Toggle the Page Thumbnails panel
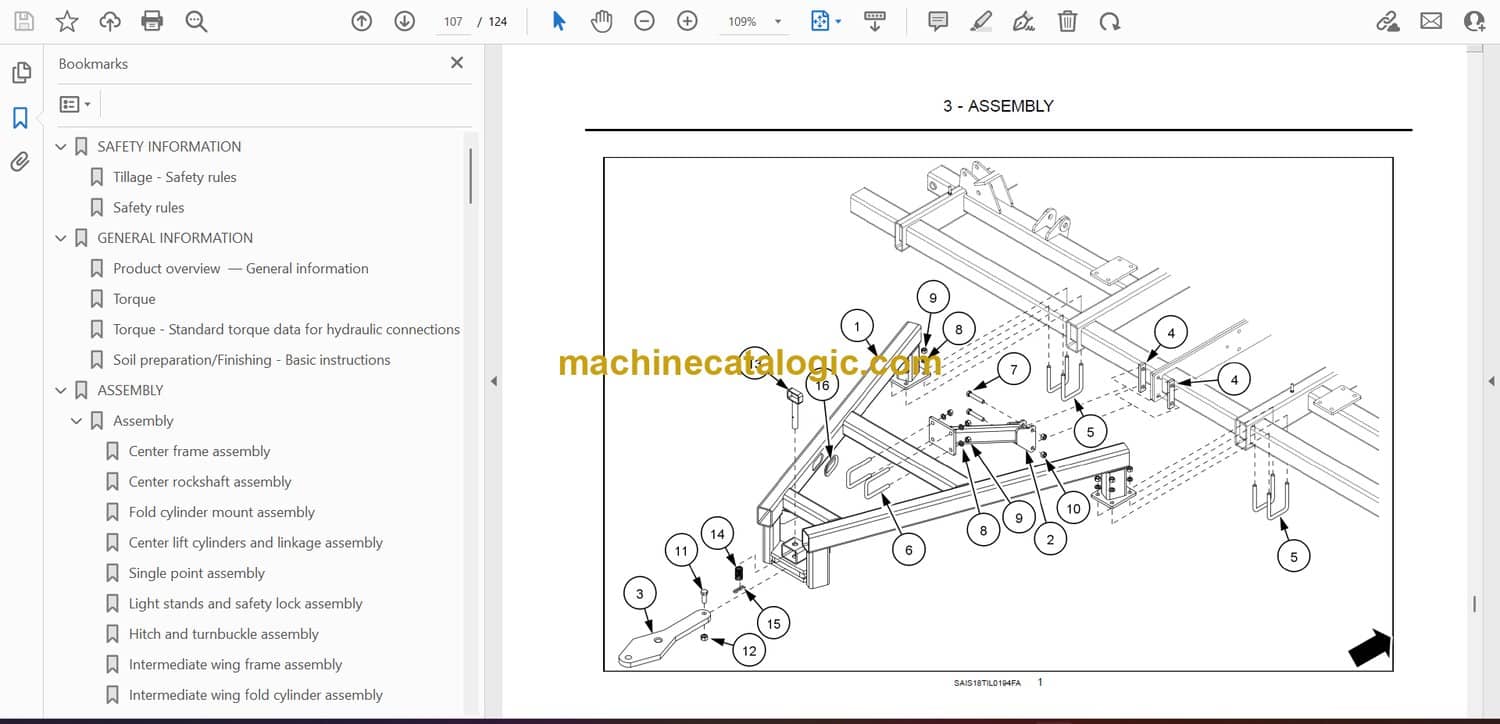The image size is (1500, 724). tap(20, 73)
